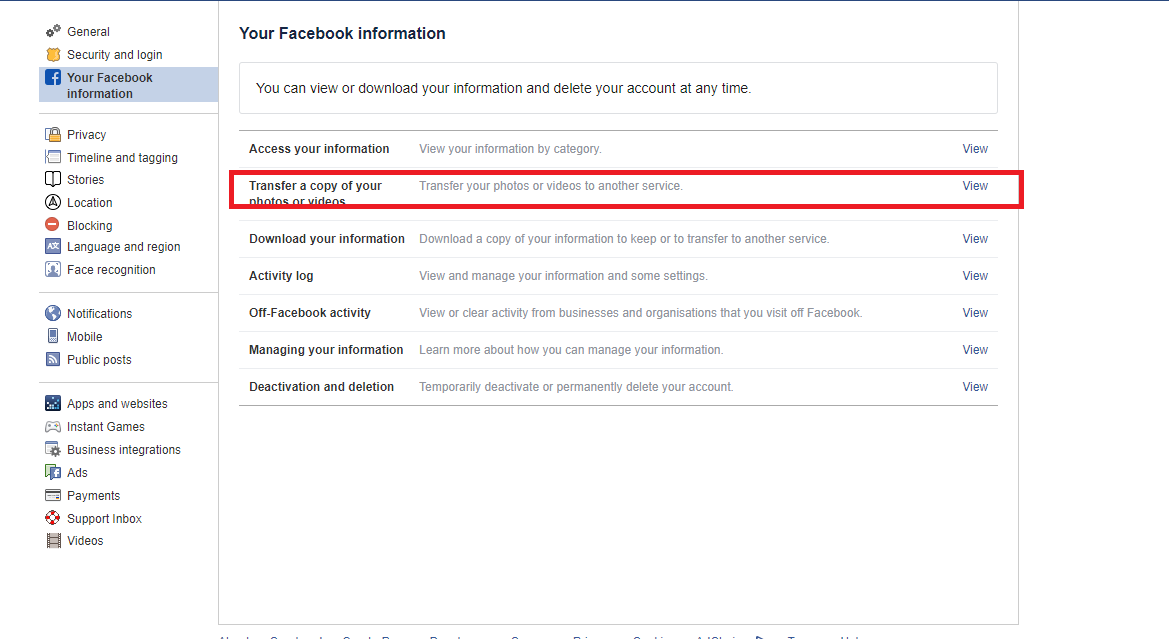Click the General settings gear icon
This screenshot has height=639, width=1169.
(53, 32)
